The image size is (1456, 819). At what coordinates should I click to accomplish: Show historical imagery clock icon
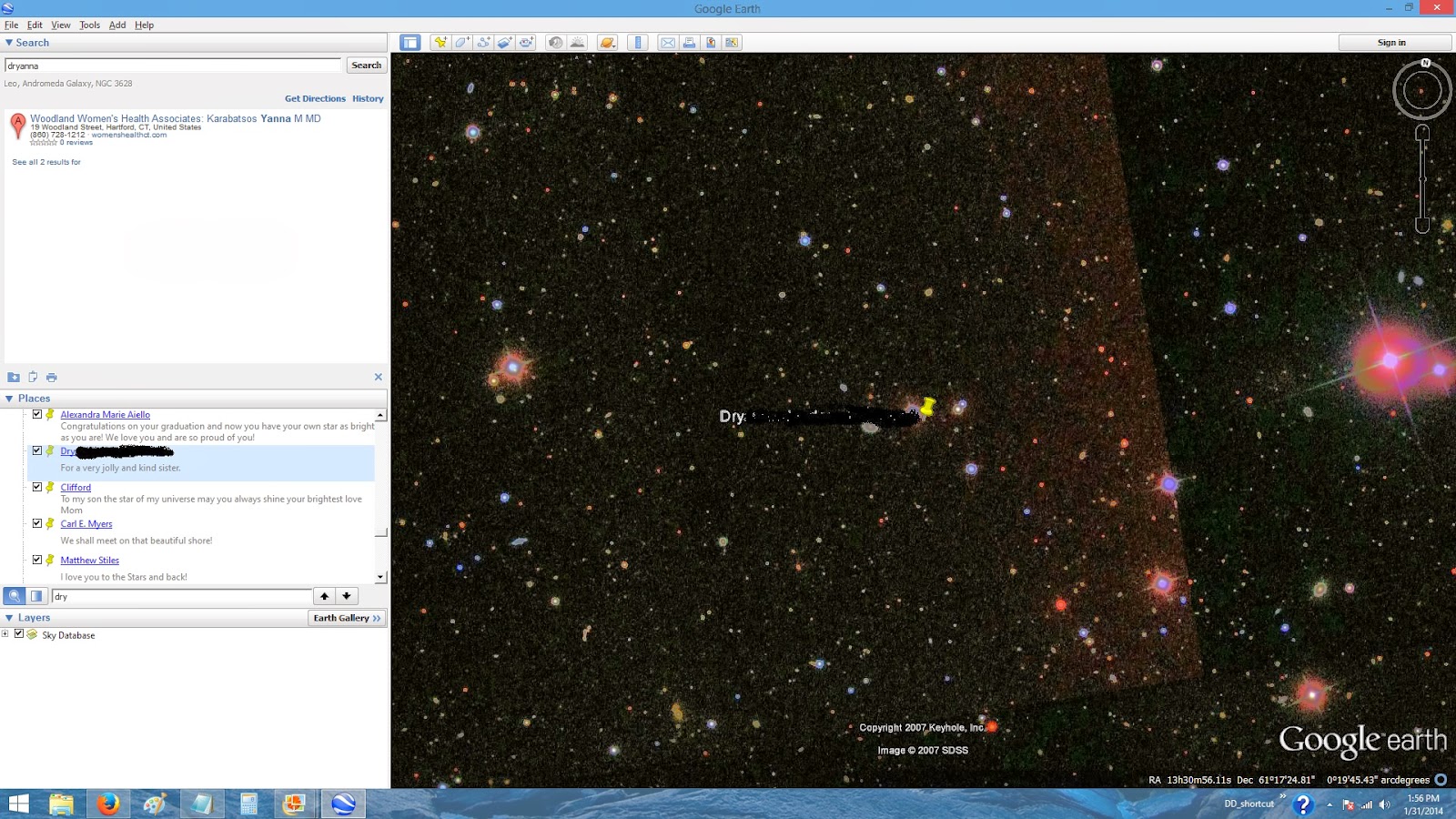pyautogui.click(x=555, y=43)
